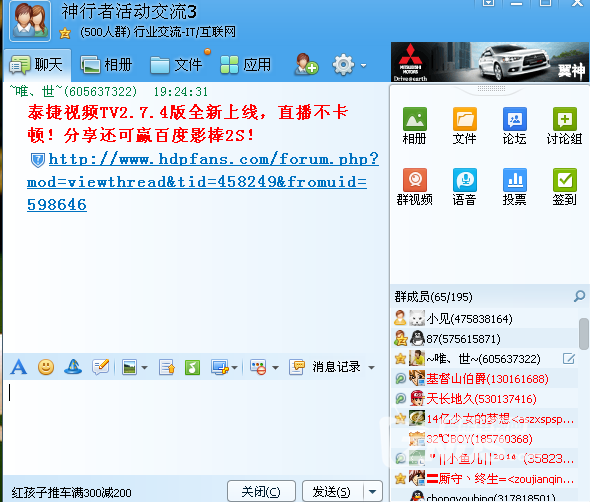Image resolution: width=590 pixels, height=502 pixels.
Task: Click the 关闭(C) close button
Action: (x=261, y=491)
